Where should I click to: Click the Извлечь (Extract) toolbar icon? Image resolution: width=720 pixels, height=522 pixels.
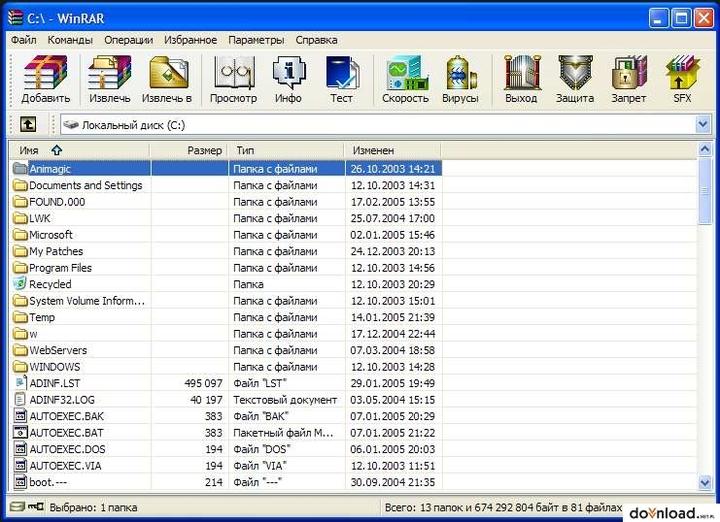(109, 78)
